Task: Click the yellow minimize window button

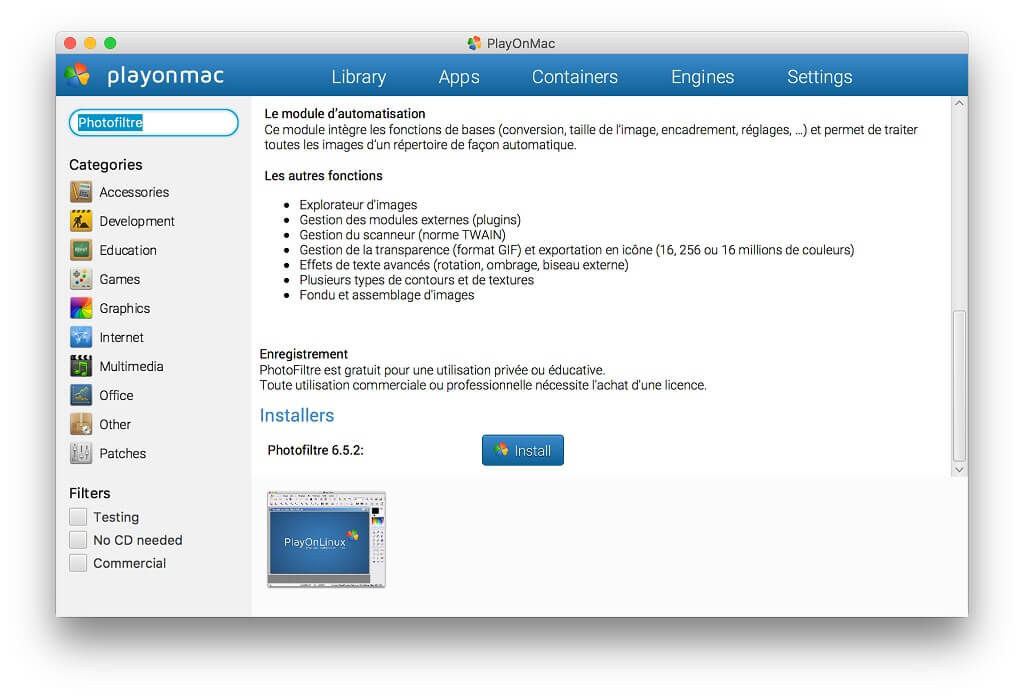Action: coord(90,43)
